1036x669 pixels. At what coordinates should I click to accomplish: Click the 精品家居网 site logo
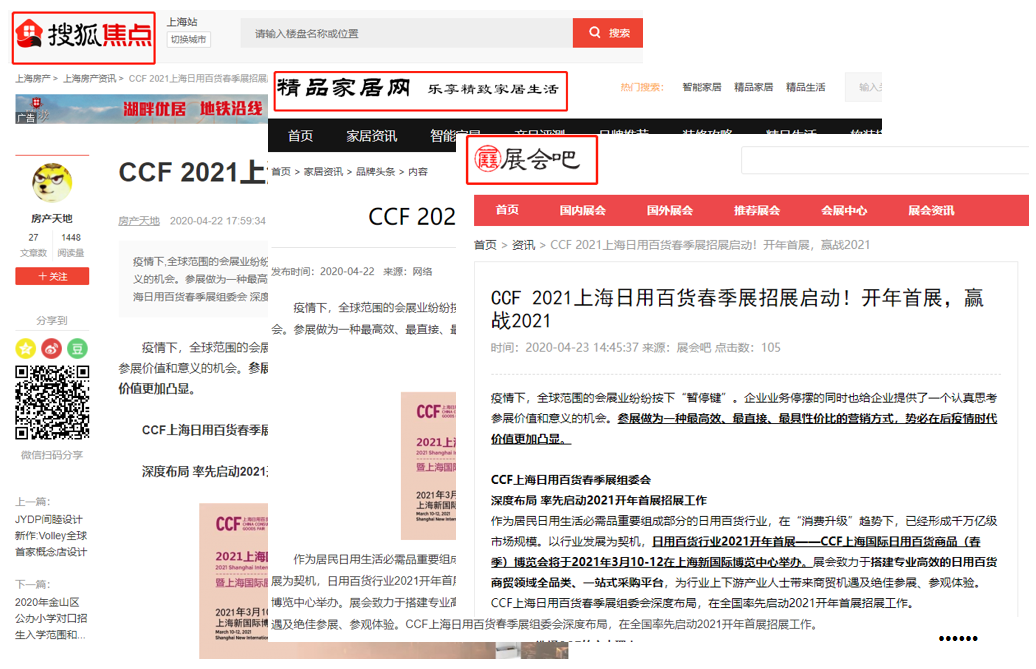tap(421, 90)
